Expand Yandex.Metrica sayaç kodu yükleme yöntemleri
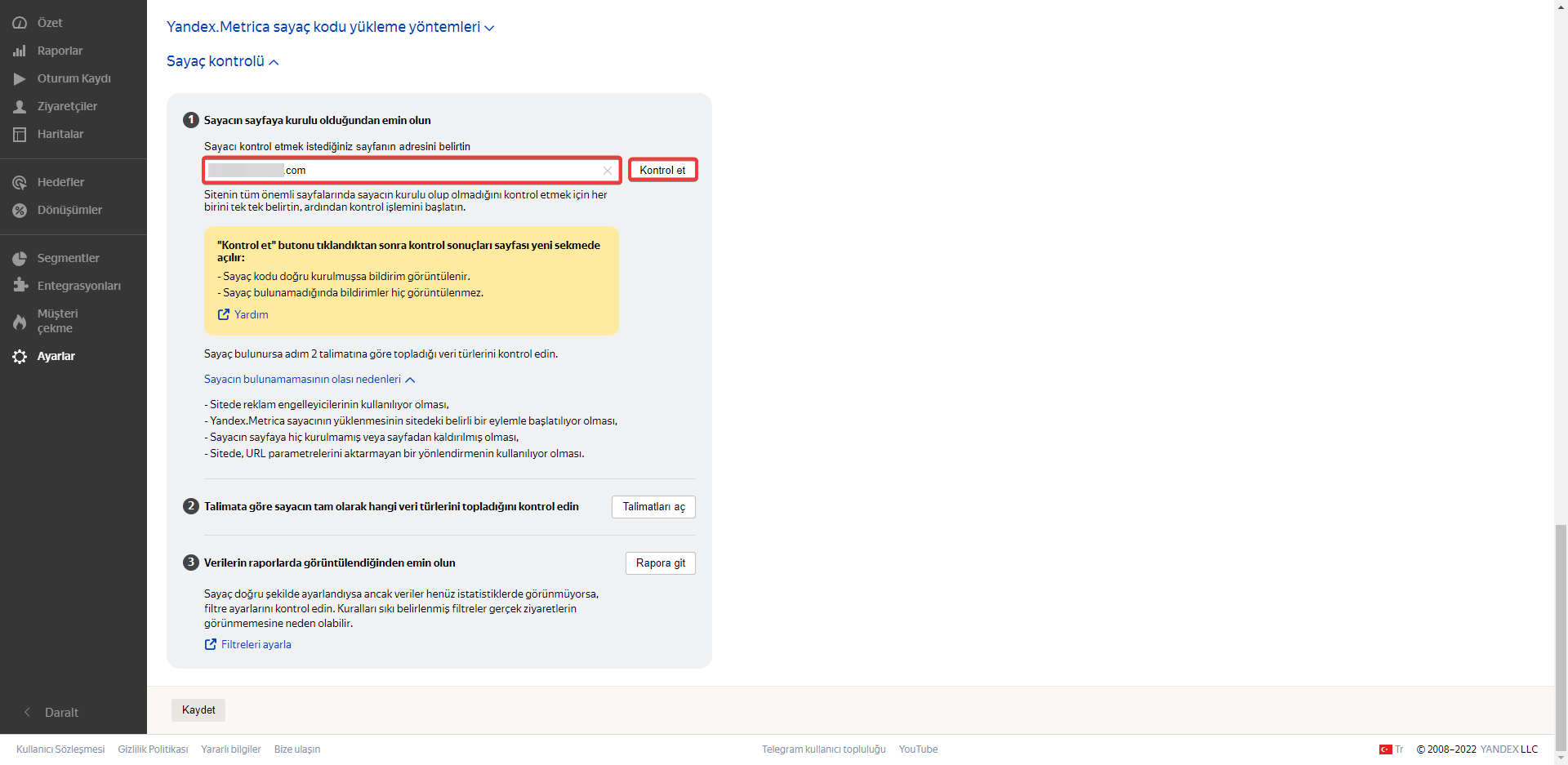Image resolution: width=1568 pixels, height=765 pixels. point(330,27)
